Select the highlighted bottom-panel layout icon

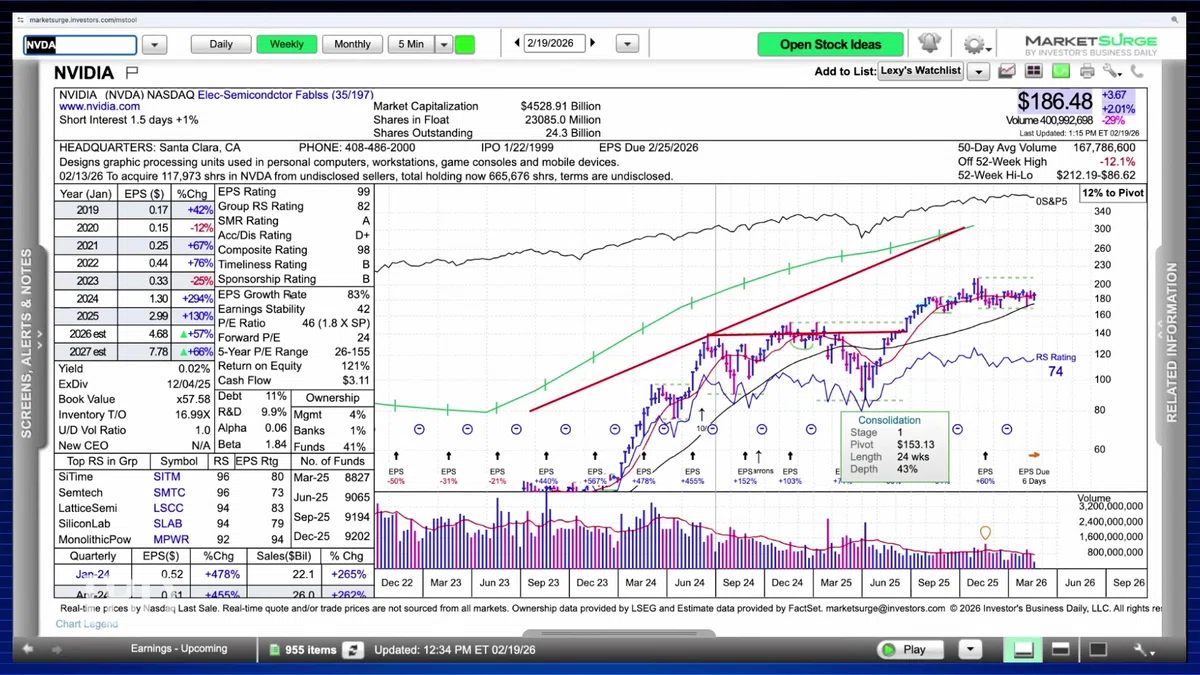tap(1023, 650)
